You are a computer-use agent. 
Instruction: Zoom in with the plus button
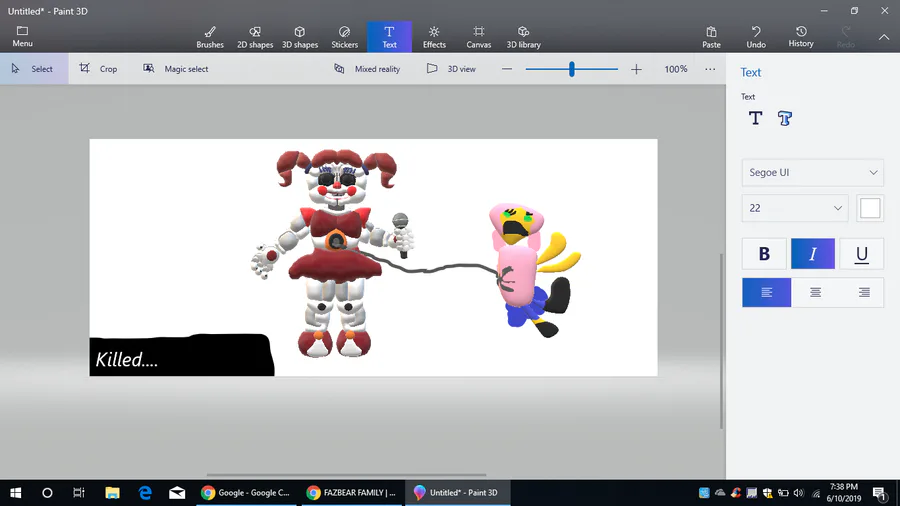tap(636, 69)
